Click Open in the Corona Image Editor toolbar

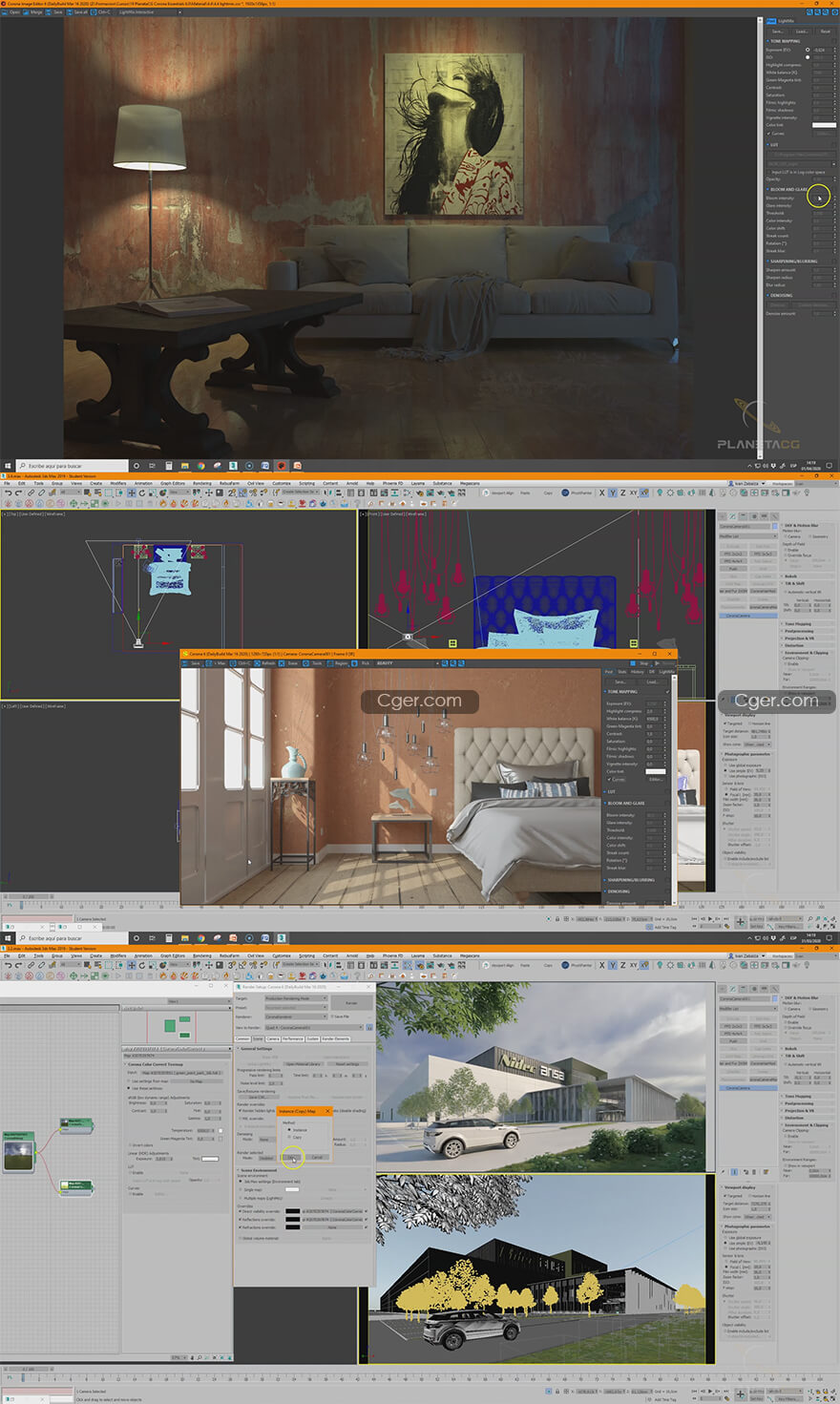point(11,12)
